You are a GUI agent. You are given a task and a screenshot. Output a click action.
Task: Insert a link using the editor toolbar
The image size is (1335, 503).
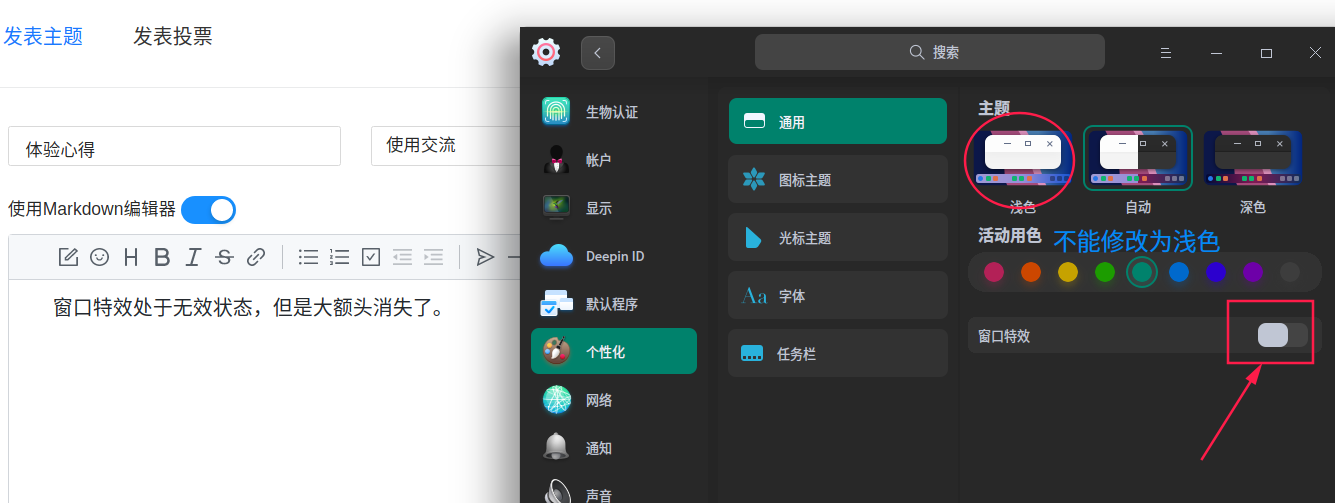pos(256,257)
